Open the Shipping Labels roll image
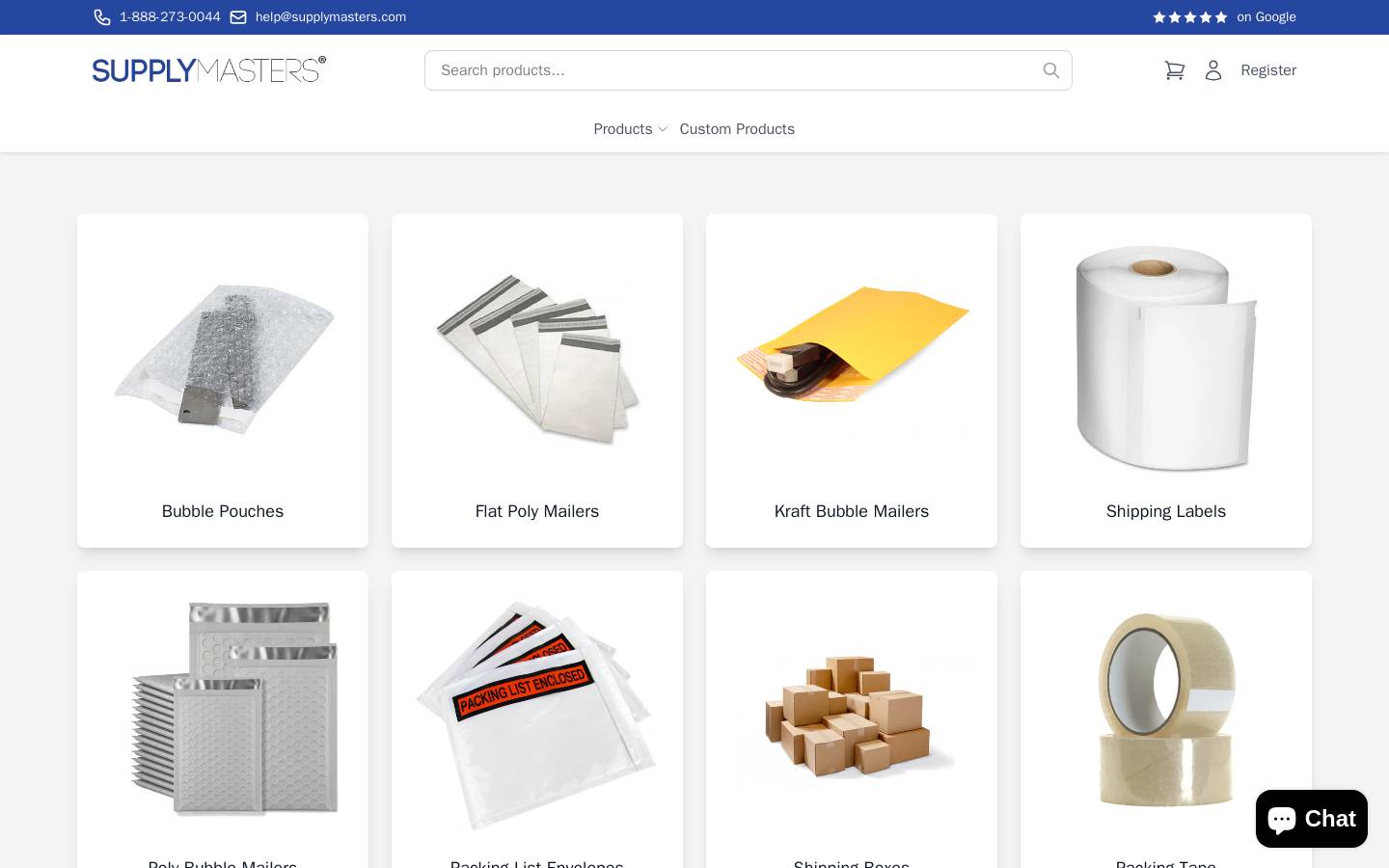The width and height of the screenshot is (1389, 868). pos(1166,359)
